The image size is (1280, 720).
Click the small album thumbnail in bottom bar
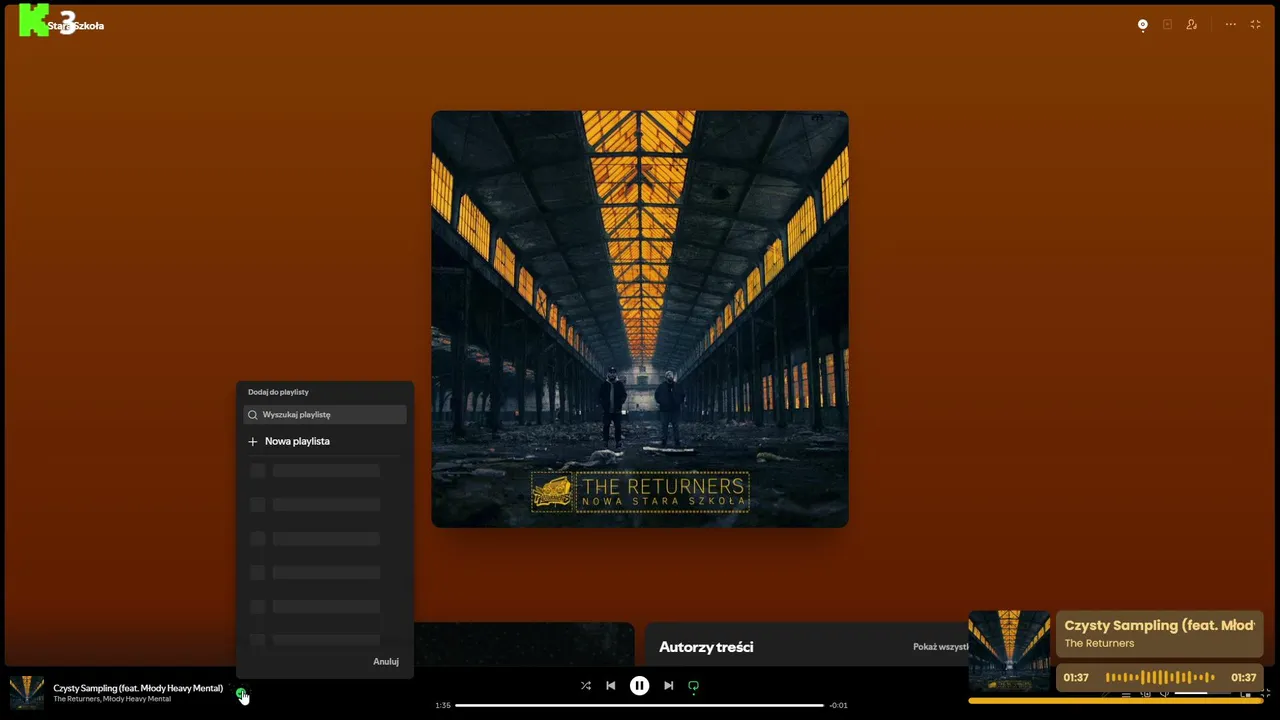27,693
